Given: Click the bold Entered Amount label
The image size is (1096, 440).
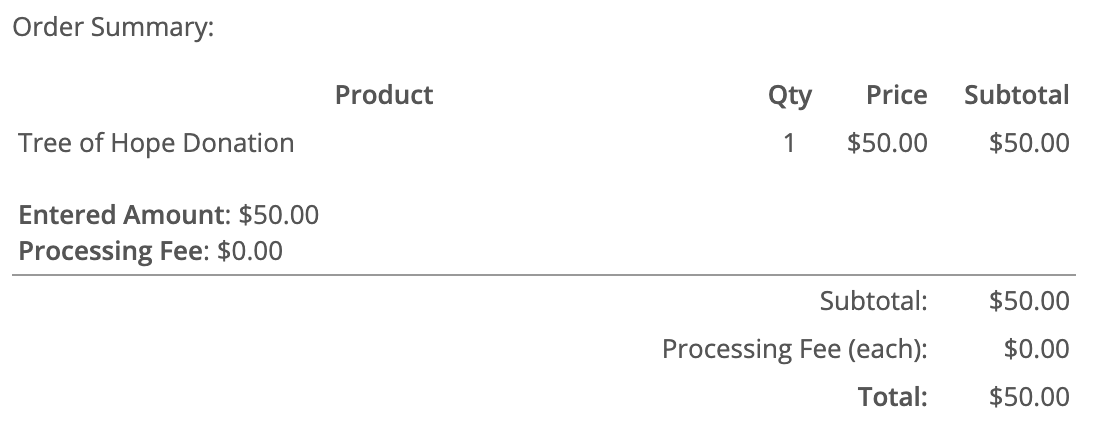Looking at the screenshot, I should 124,215.
